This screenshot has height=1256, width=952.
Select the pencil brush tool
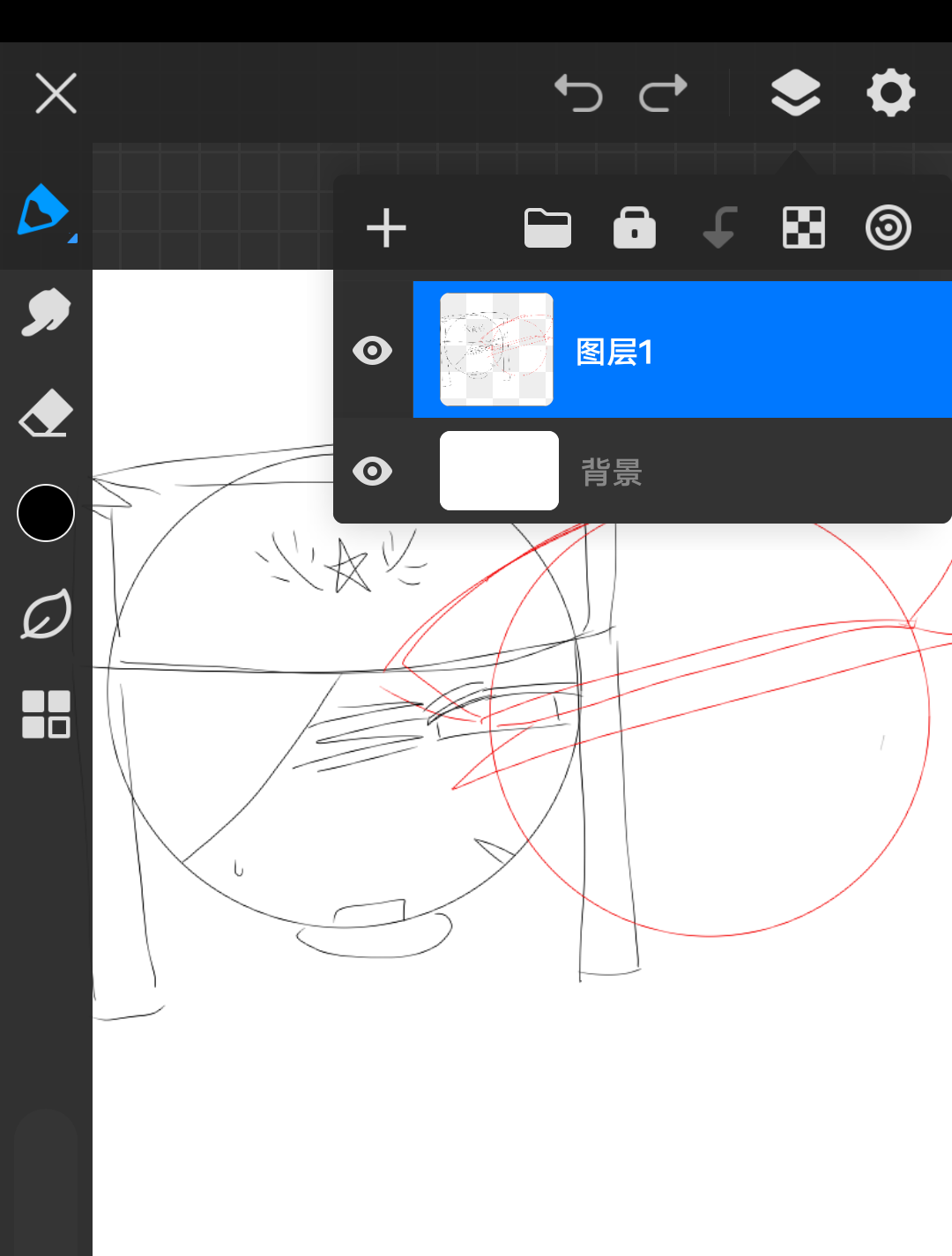coord(43,212)
